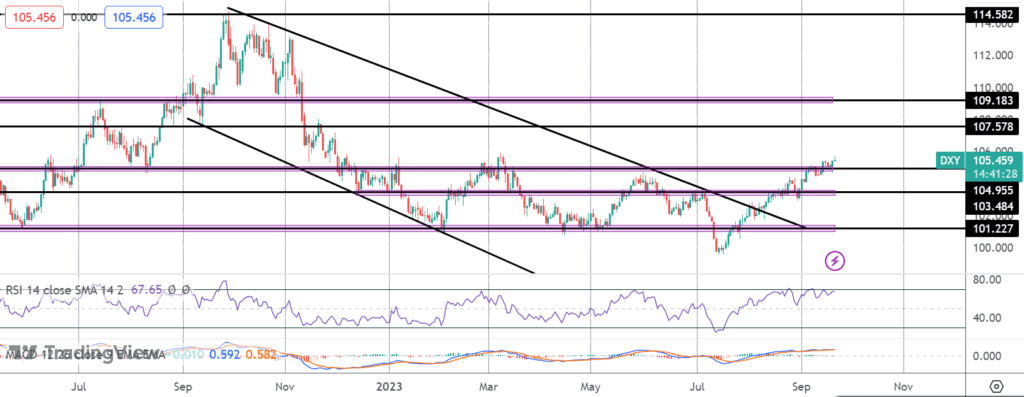
Task: Click the 114.582 price level label
Action: point(992,13)
